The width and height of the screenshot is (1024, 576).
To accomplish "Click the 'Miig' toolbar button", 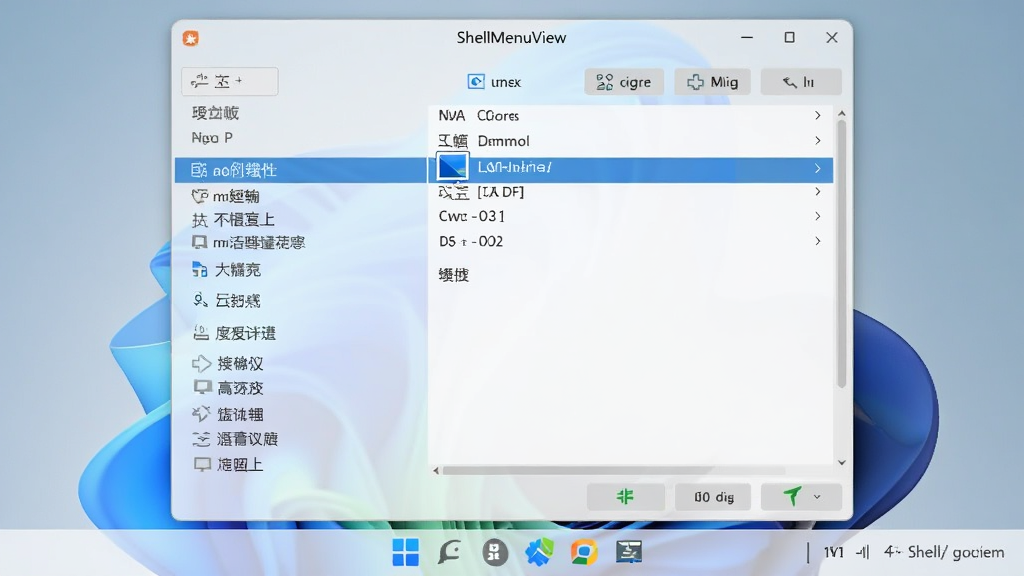I will point(712,82).
